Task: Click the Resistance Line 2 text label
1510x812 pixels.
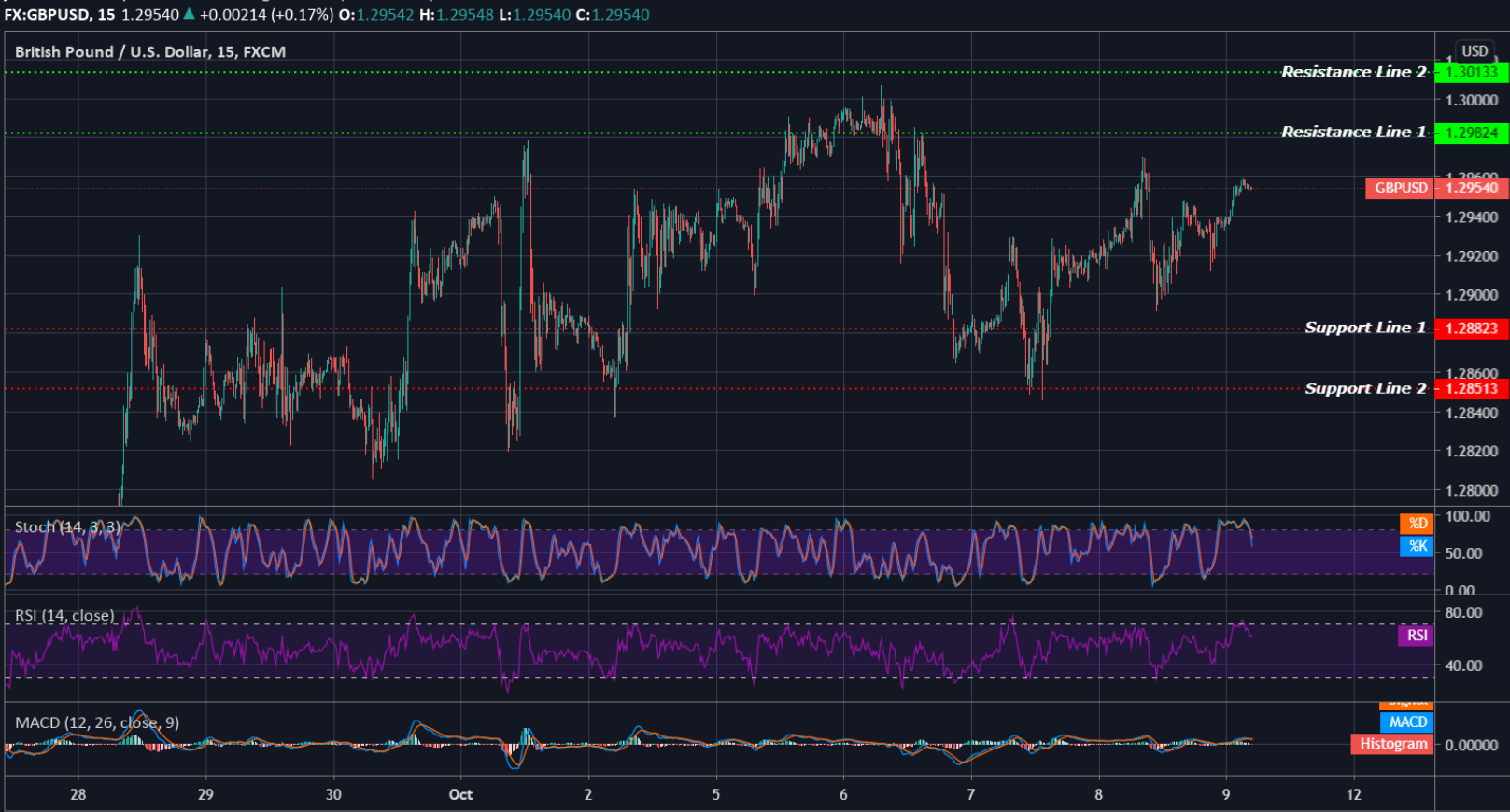Action: [1353, 72]
